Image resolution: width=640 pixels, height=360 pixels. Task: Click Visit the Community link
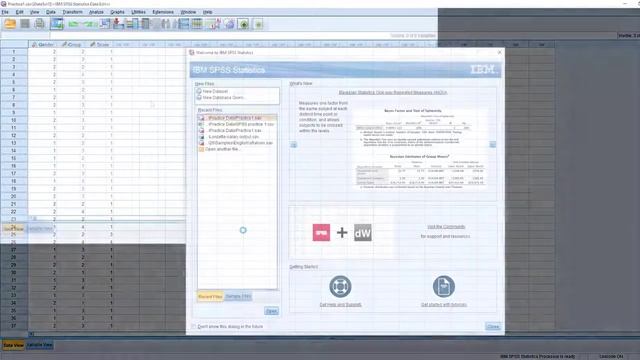446,227
